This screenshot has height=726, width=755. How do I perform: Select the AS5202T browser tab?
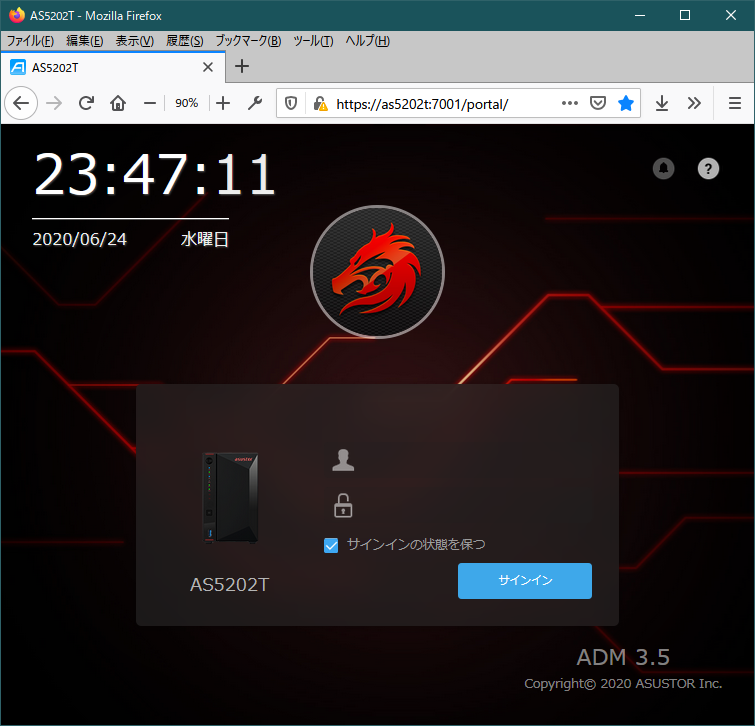pos(113,67)
